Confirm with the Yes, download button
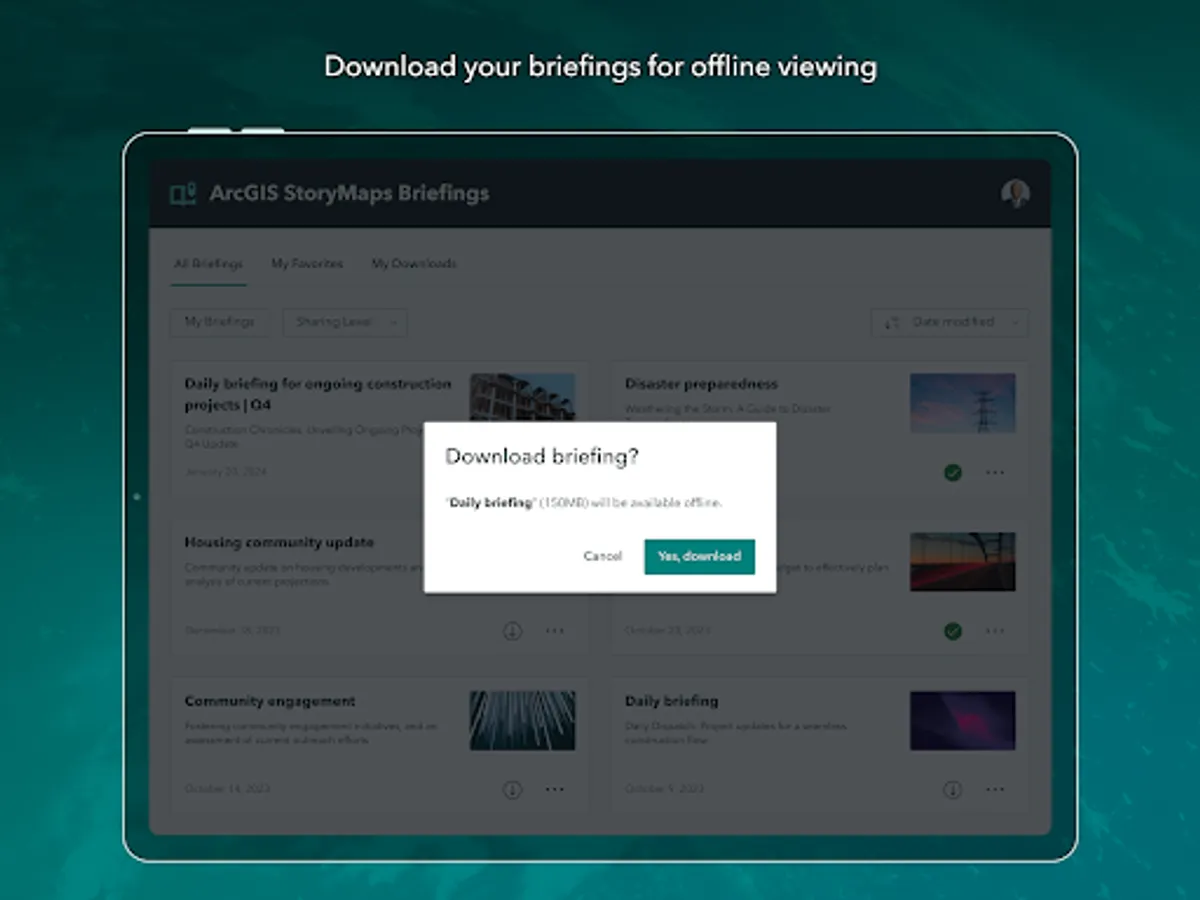 point(699,557)
